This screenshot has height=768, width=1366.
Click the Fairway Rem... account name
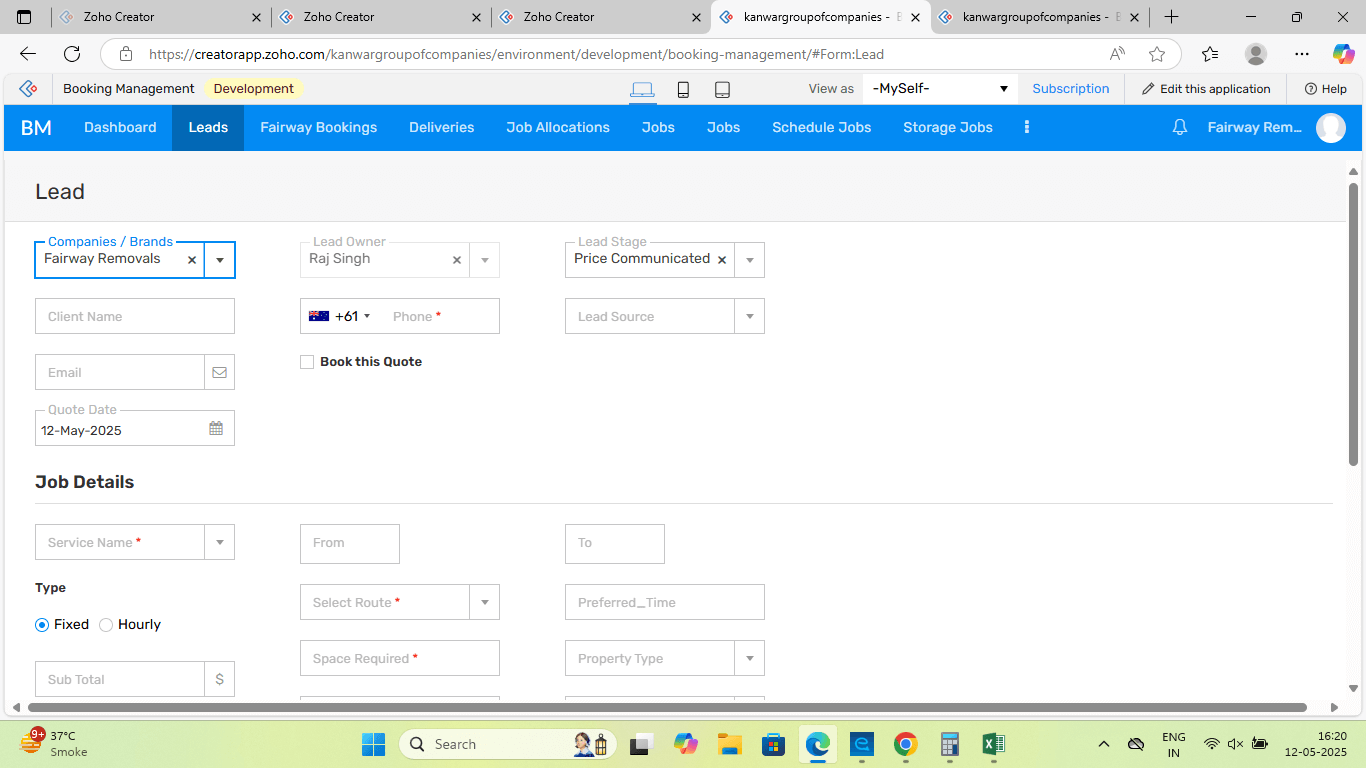[x=1255, y=127]
